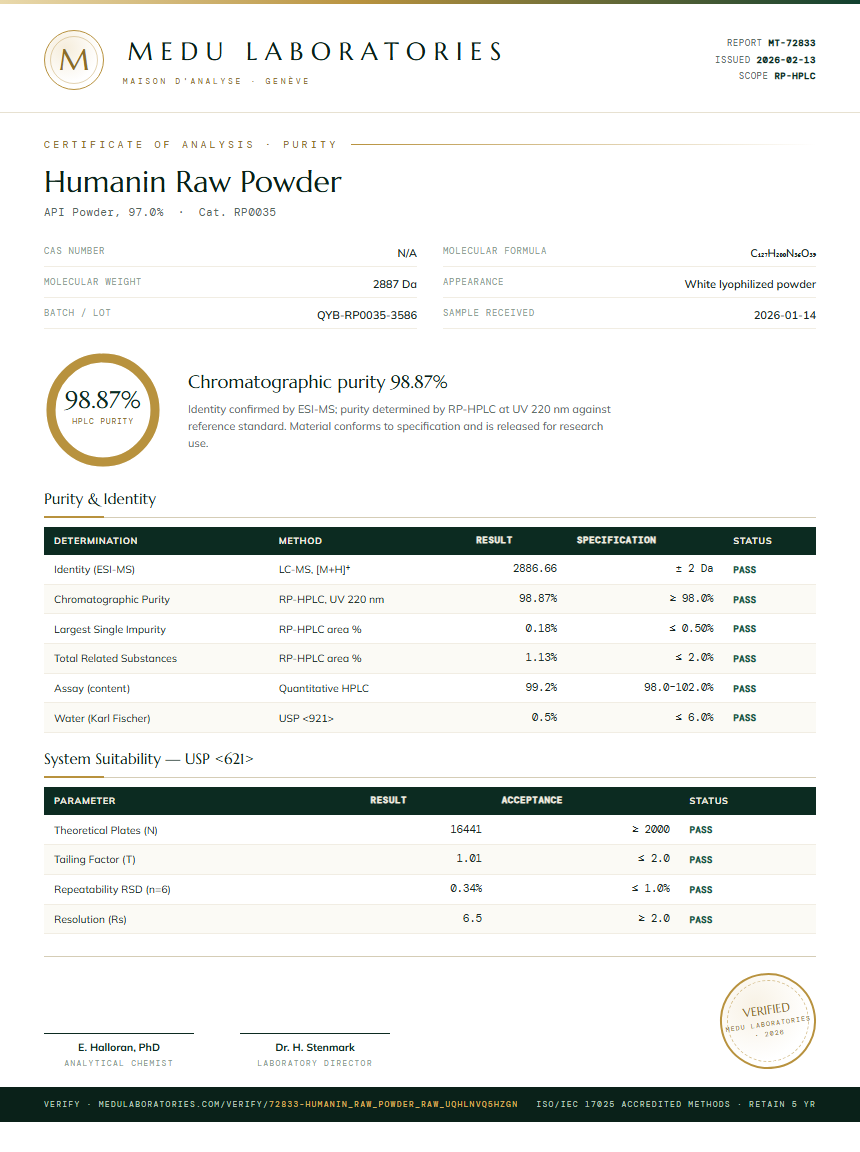
Task: Select the specification ≥ 98.0%
Action: coord(691,599)
